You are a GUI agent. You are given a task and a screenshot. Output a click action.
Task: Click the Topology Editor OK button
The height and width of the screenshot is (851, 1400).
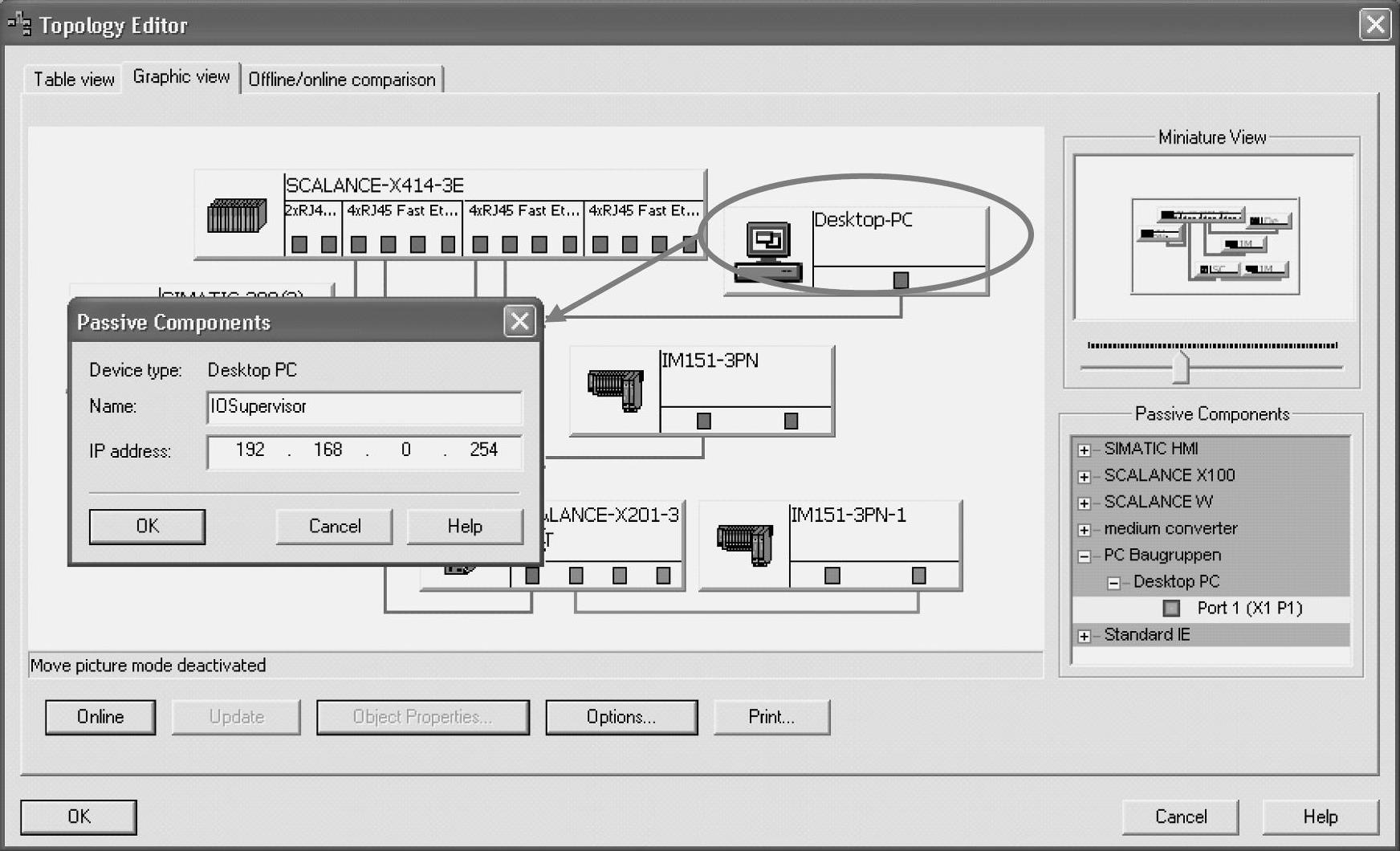(79, 817)
